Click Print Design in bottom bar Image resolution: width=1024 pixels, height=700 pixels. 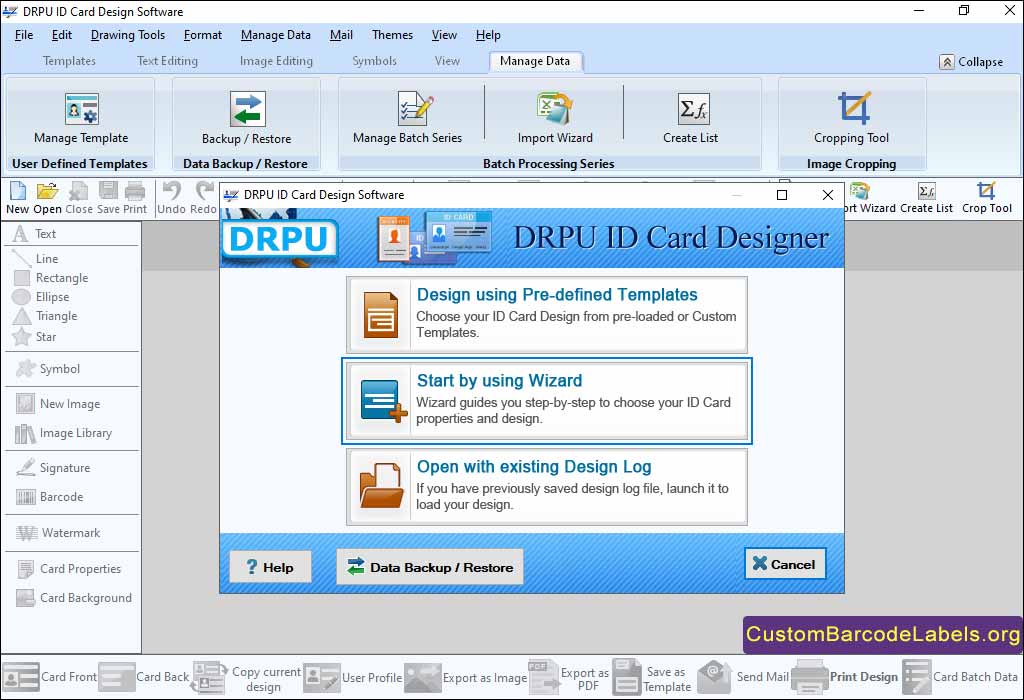(845, 677)
